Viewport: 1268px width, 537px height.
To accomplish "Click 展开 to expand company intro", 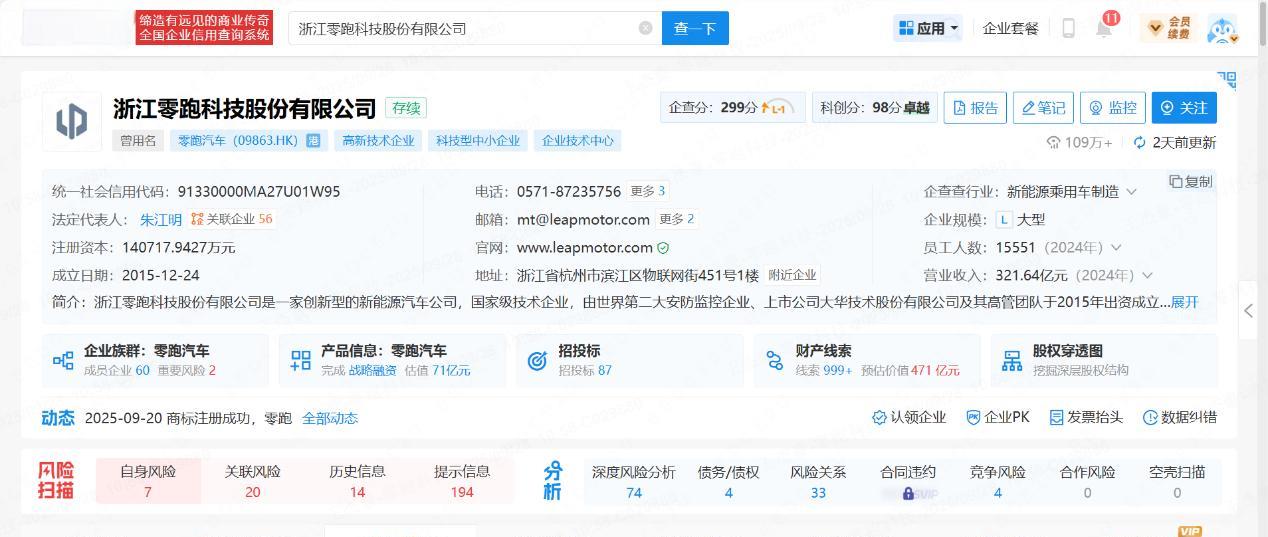I will (1184, 302).
